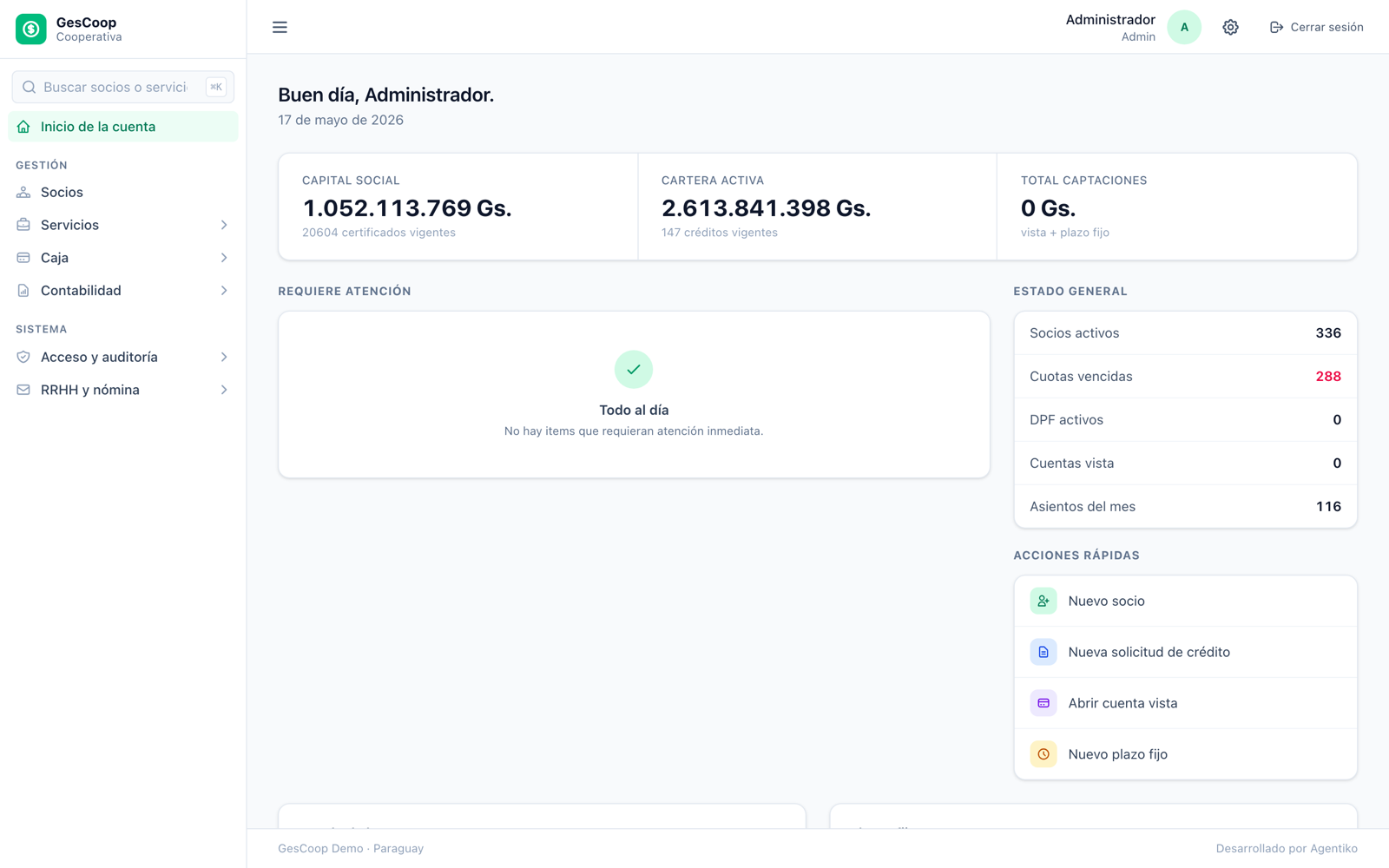The height and width of the screenshot is (868, 1389).
Task: Click the date 17 de mayo de 2026
Action: [x=340, y=120]
